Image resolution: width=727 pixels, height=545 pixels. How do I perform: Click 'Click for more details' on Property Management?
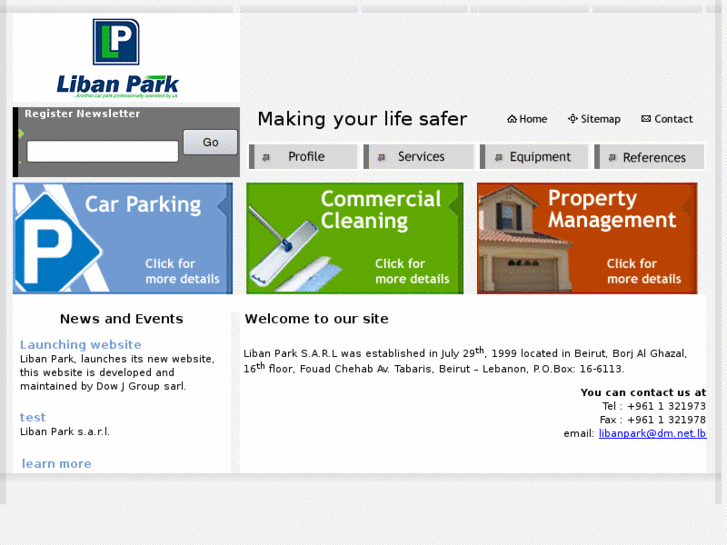[x=644, y=271]
